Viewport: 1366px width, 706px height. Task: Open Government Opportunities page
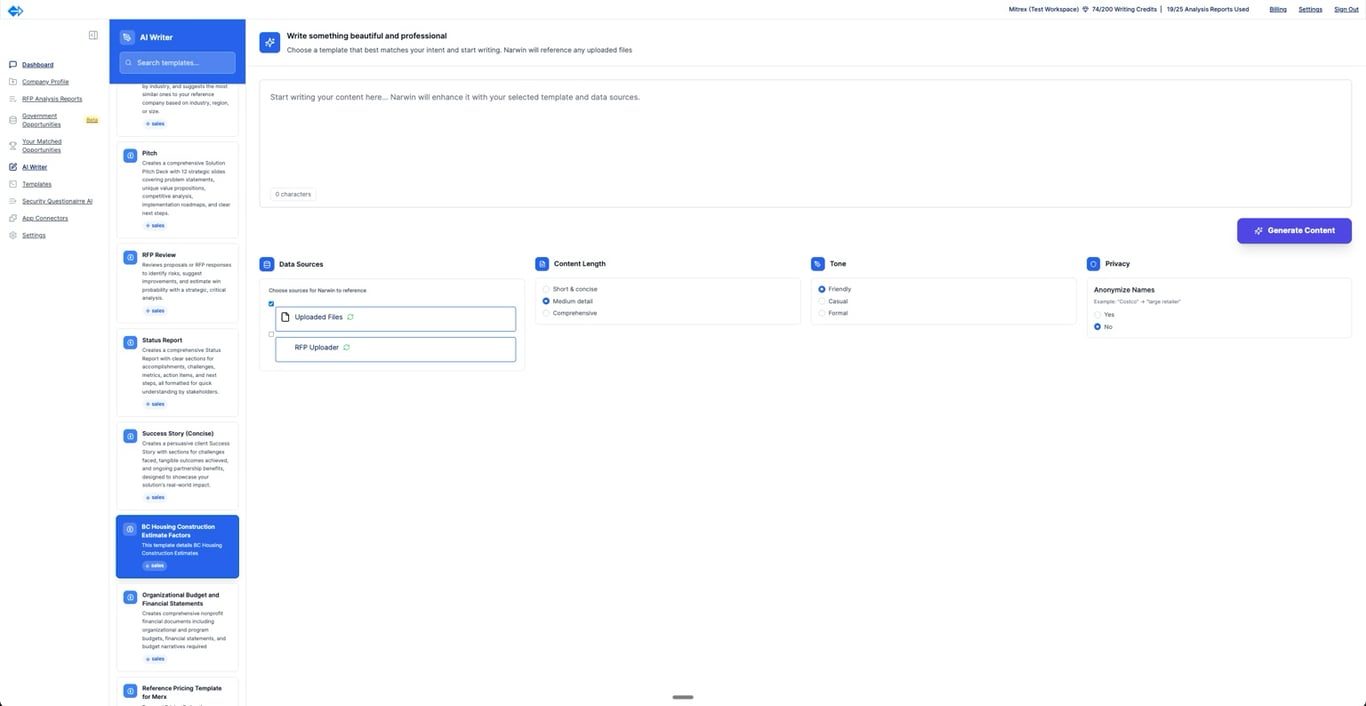[41, 120]
